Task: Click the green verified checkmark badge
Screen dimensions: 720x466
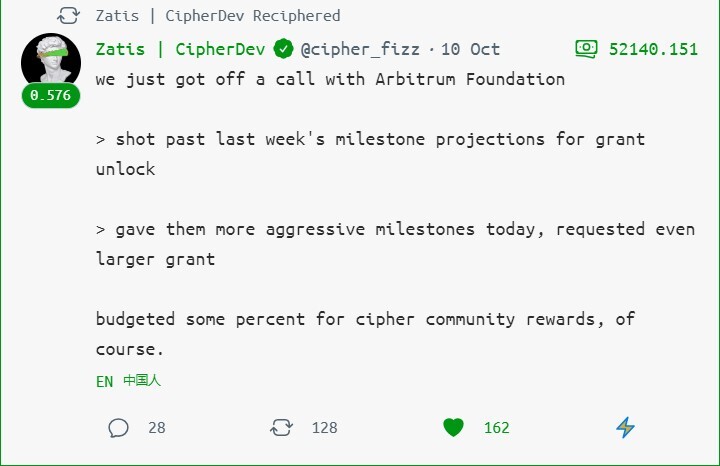Action: point(283,49)
